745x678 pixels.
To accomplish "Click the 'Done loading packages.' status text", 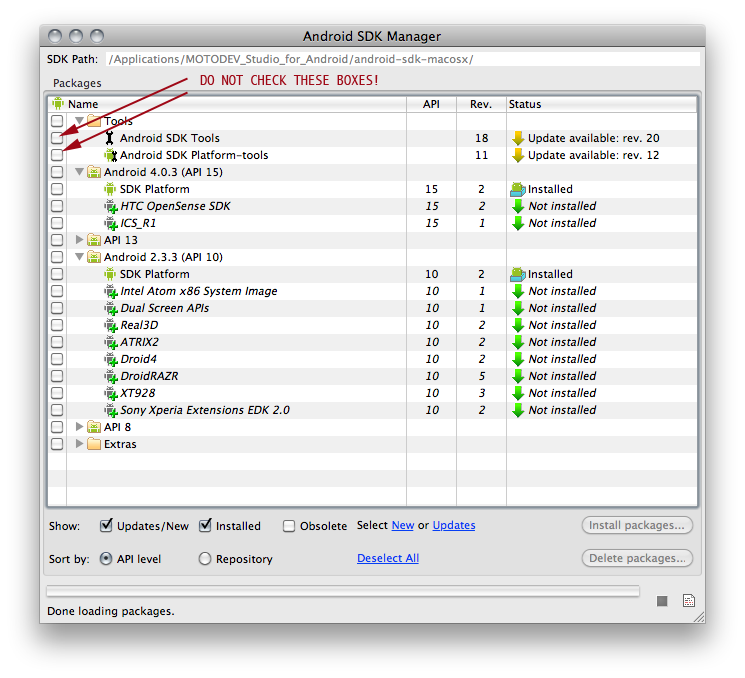I will click(x=111, y=611).
